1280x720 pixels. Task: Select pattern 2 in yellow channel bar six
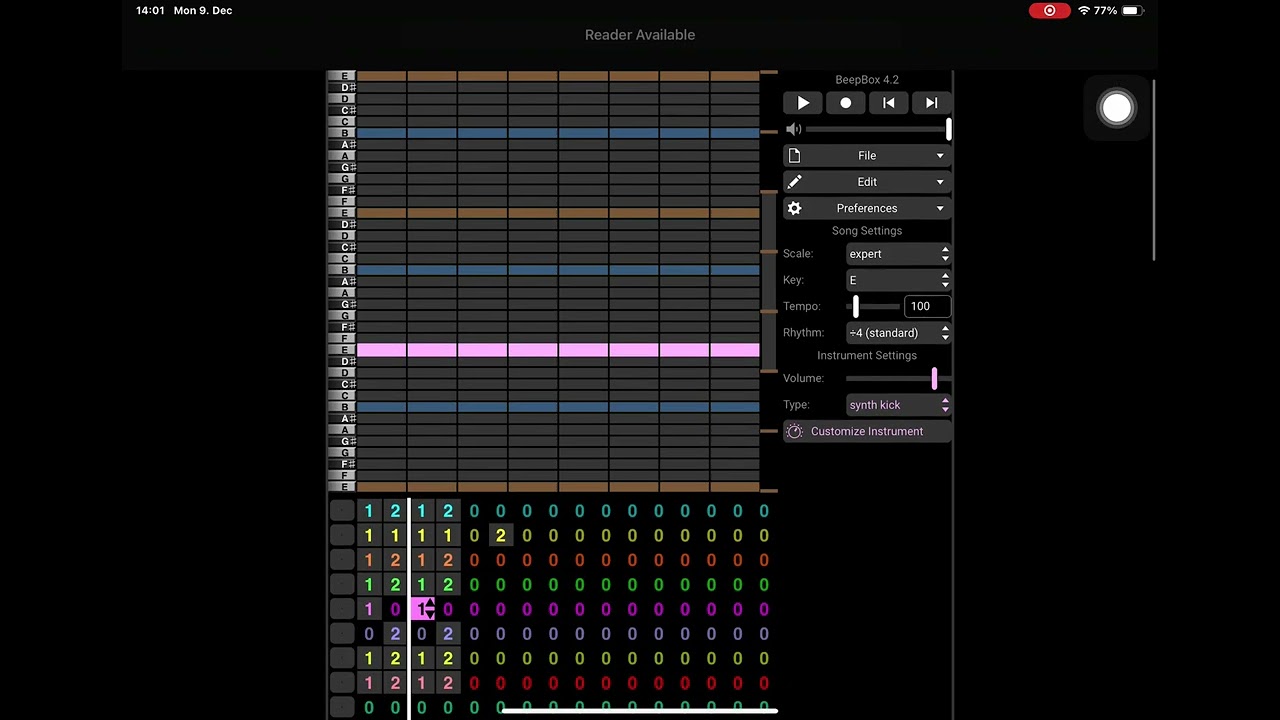click(x=500, y=535)
